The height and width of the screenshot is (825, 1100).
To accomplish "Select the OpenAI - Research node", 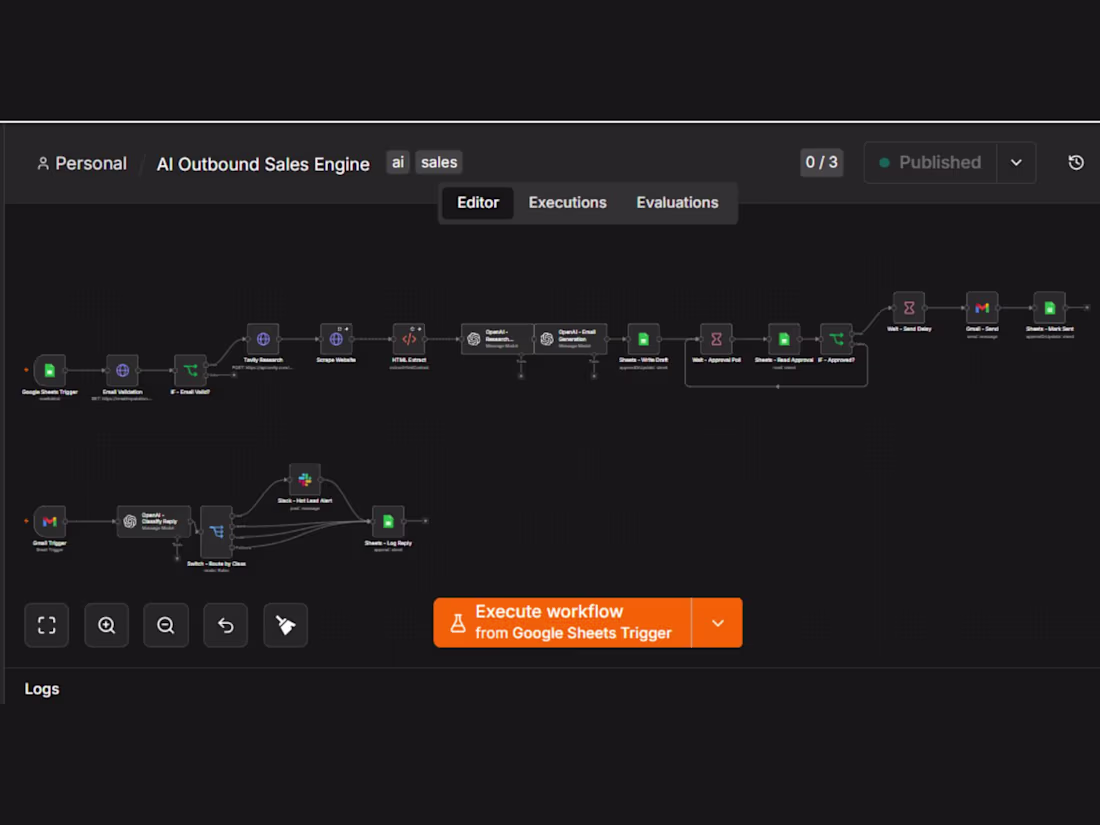I will click(497, 339).
